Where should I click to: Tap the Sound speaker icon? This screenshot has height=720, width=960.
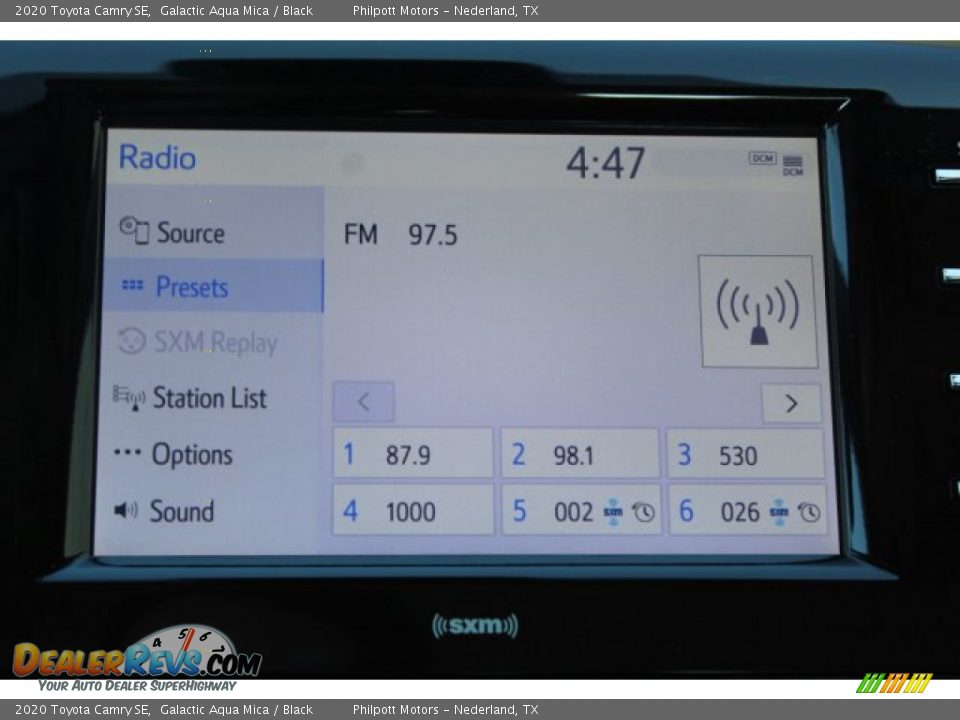[x=126, y=511]
